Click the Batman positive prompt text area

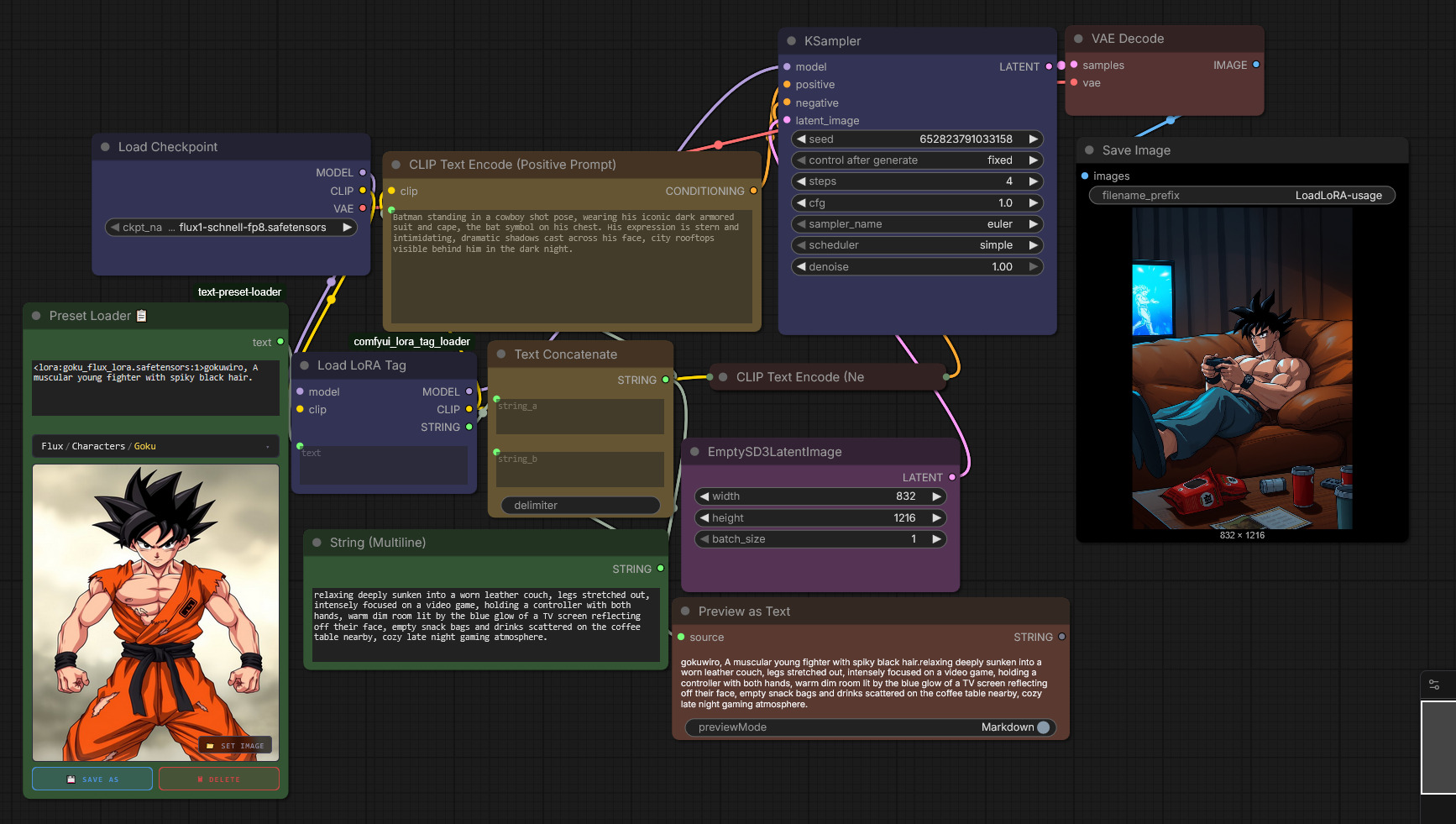pyautogui.click(x=572, y=267)
